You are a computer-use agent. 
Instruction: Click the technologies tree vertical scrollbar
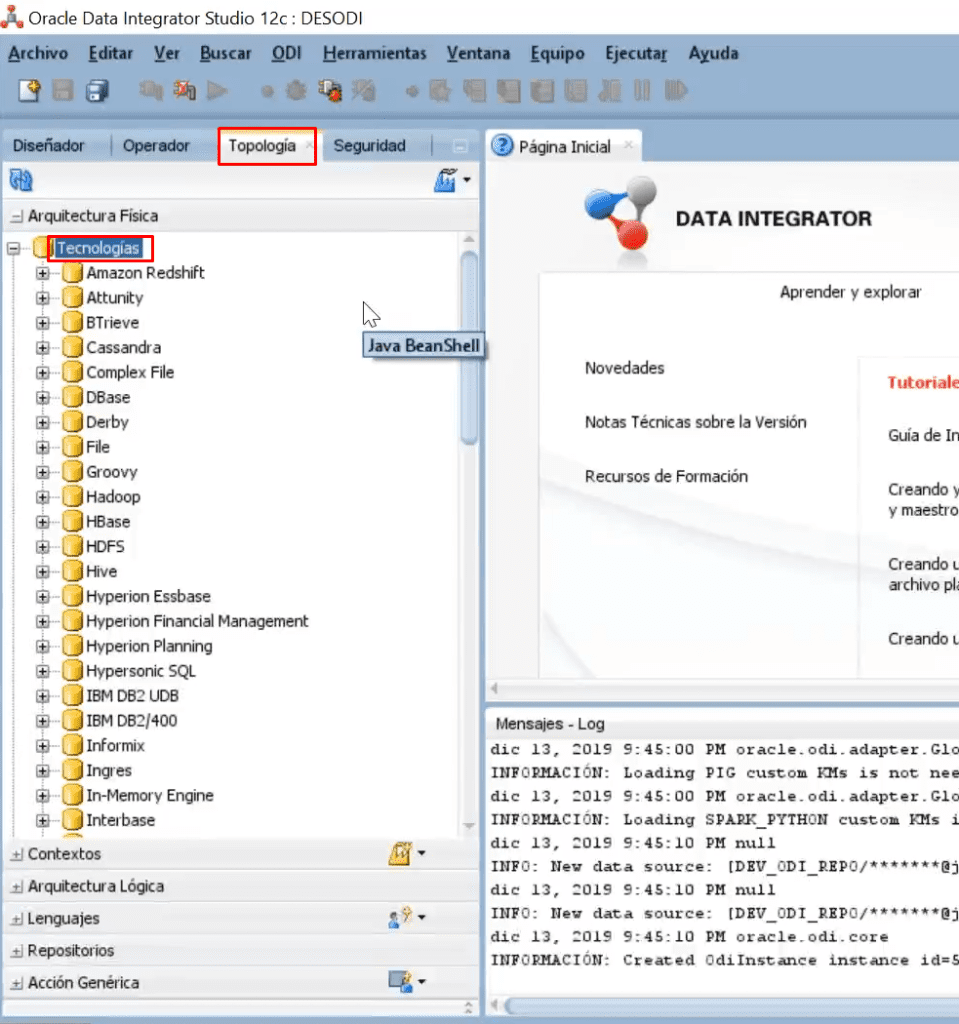coord(468,348)
